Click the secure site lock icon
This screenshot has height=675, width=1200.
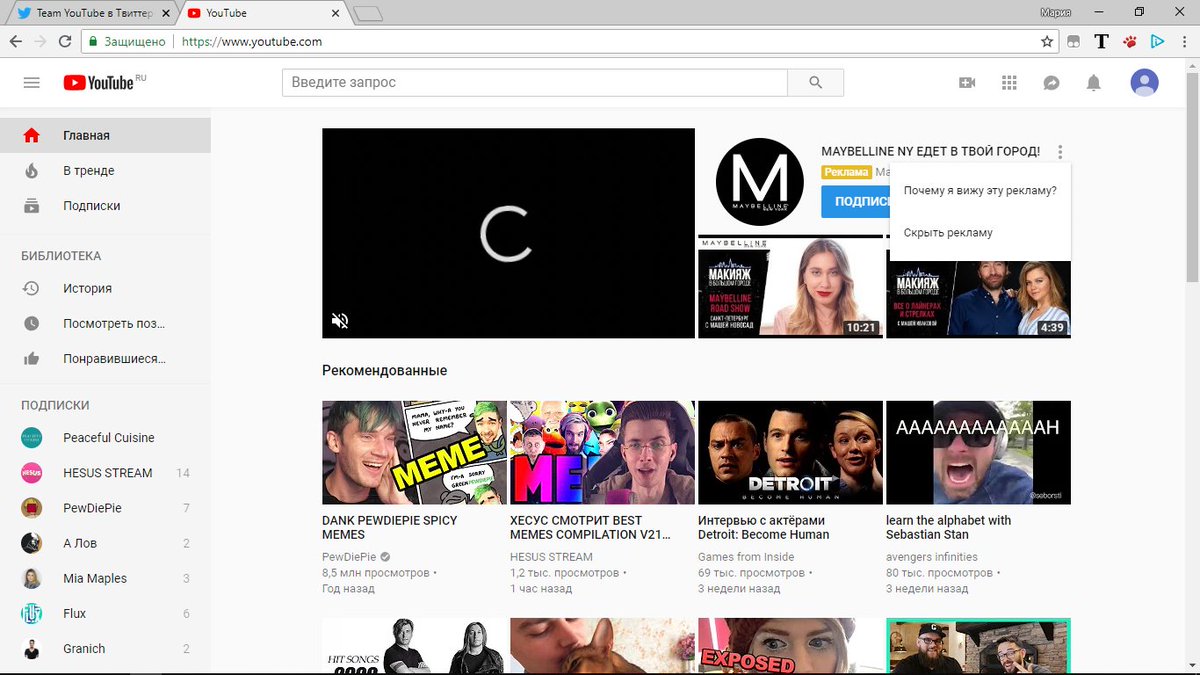click(x=93, y=42)
